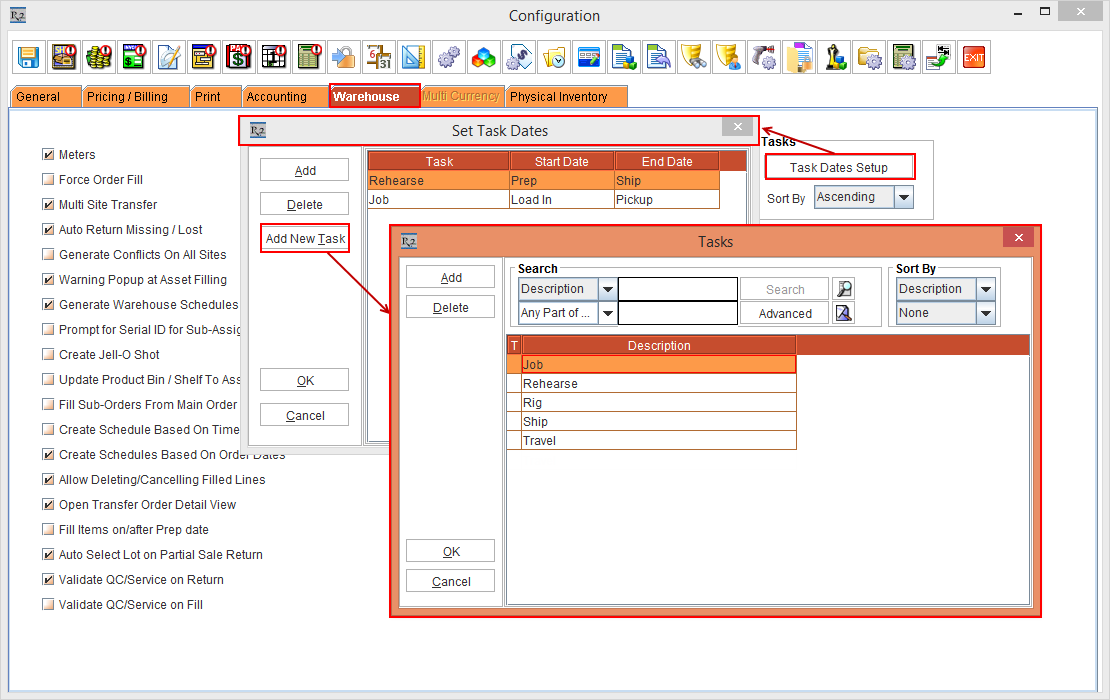Click the Search button in the Tasks dialog
The width and height of the screenshot is (1110, 700).
pyautogui.click(x=783, y=288)
